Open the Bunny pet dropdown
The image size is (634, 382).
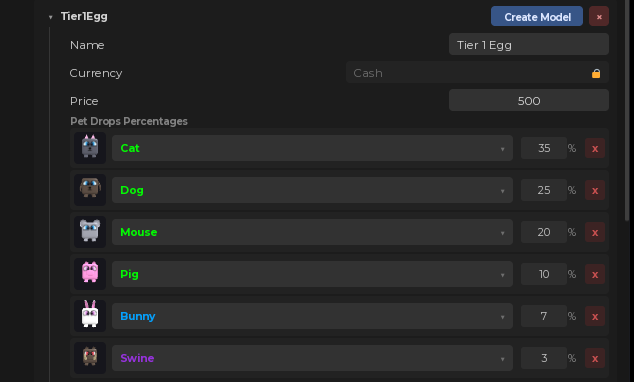click(312, 316)
